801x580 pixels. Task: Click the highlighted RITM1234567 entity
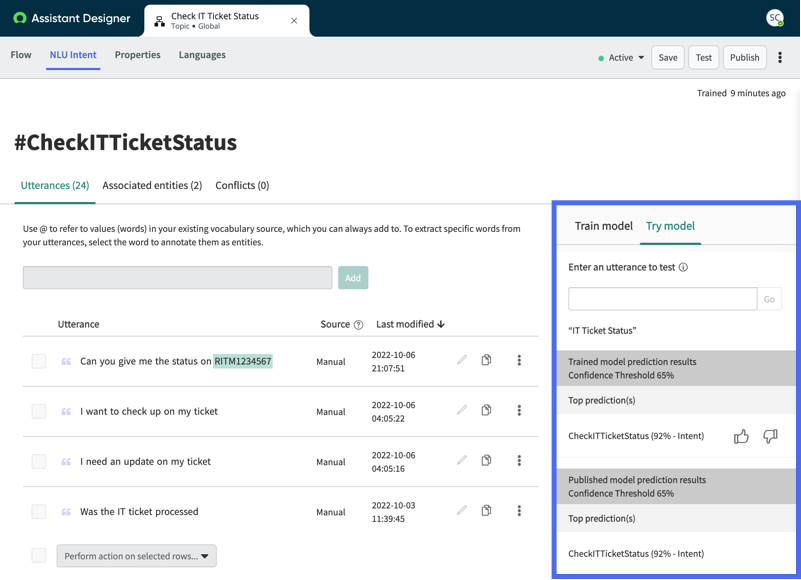[243, 361]
